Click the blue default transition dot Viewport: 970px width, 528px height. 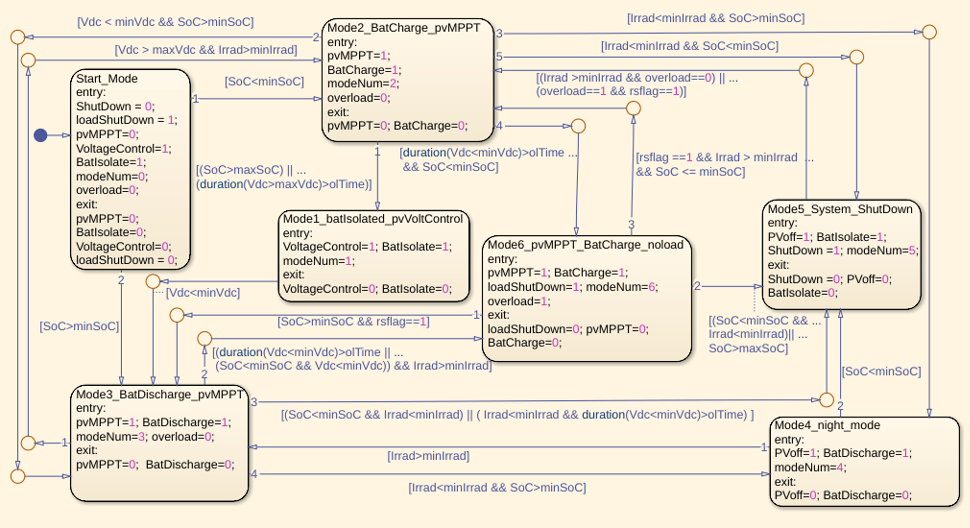(40, 135)
